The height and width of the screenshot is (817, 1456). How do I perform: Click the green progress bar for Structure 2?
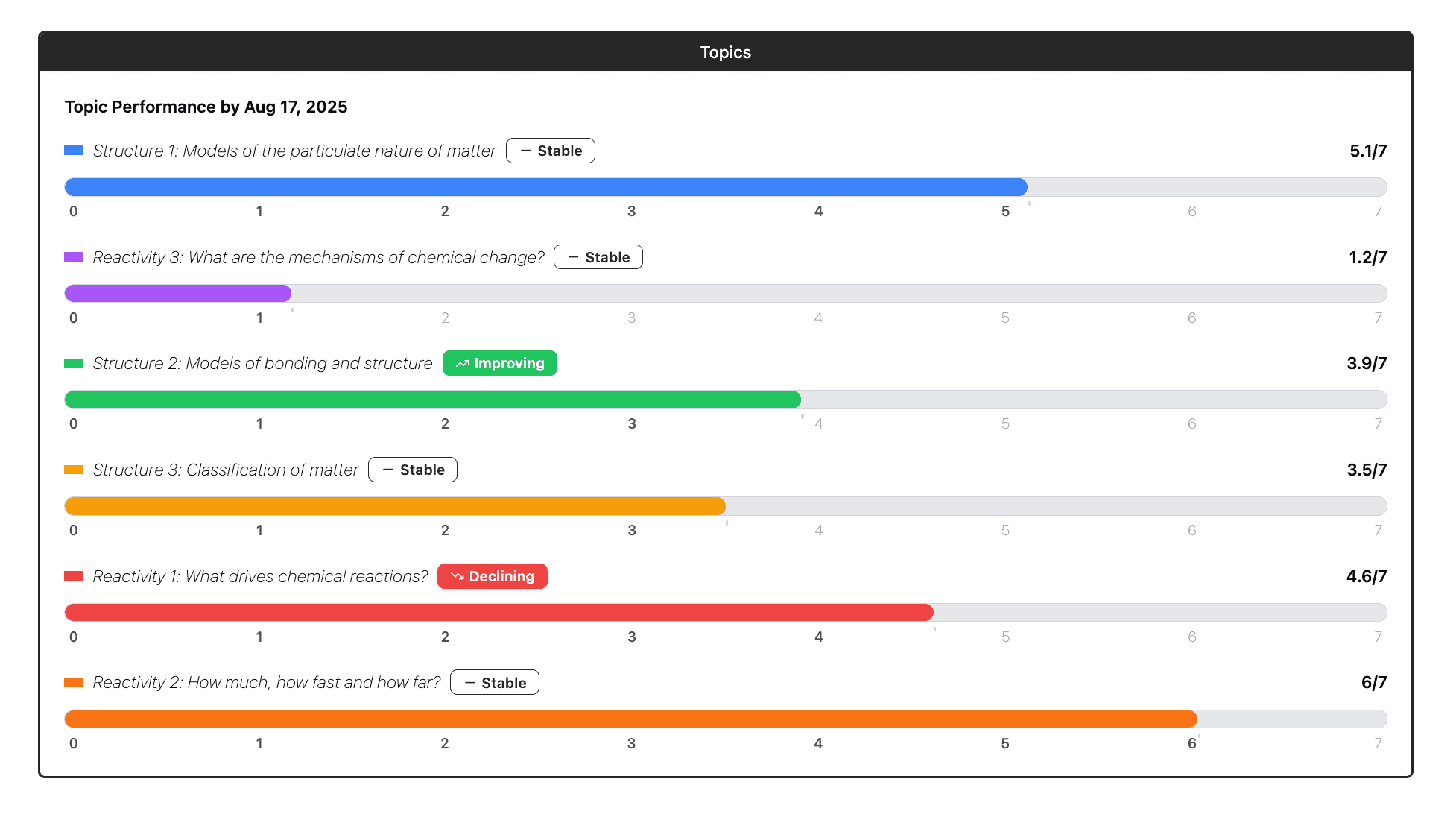click(x=432, y=399)
